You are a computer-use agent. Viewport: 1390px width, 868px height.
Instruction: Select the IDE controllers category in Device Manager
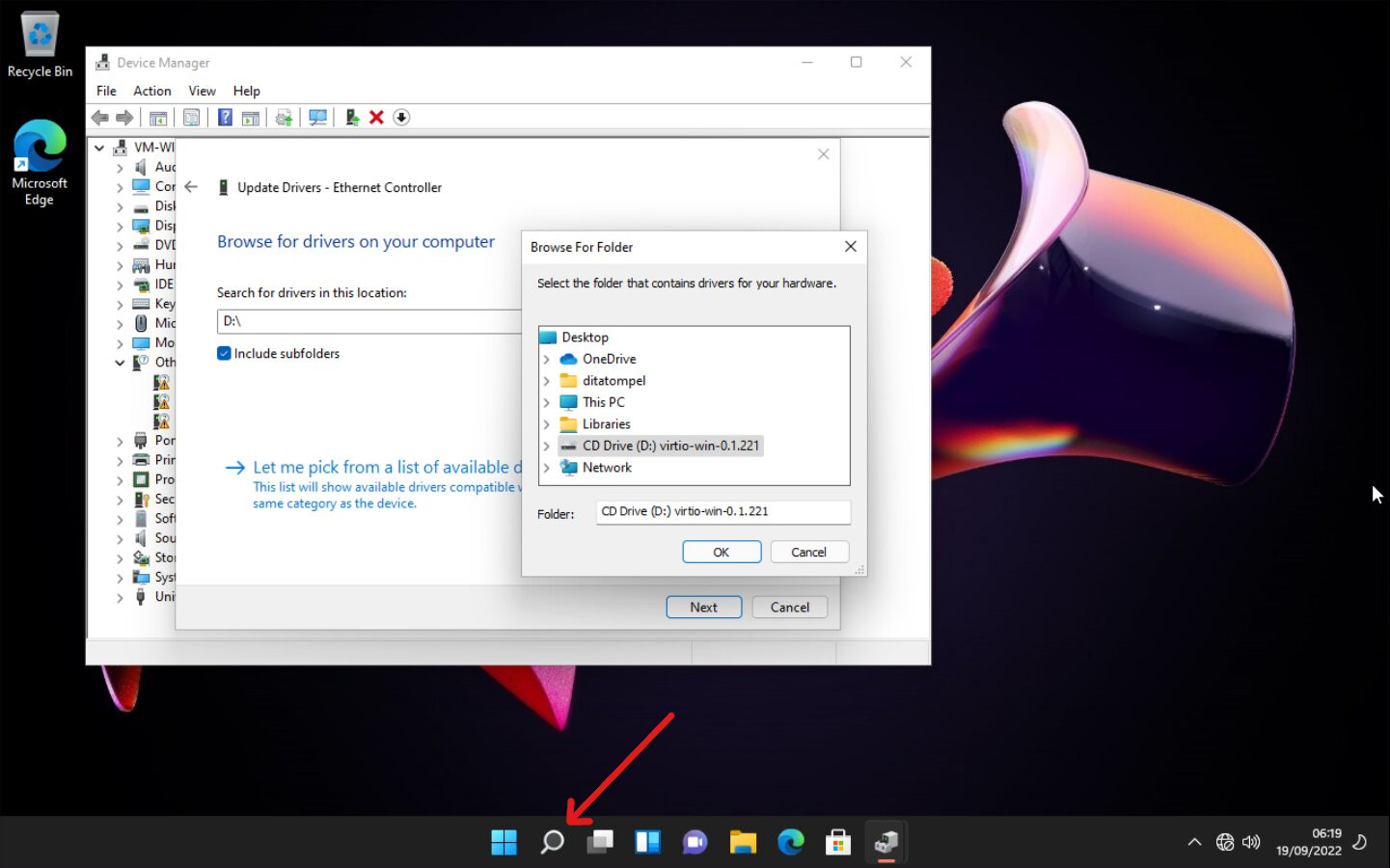coord(164,285)
